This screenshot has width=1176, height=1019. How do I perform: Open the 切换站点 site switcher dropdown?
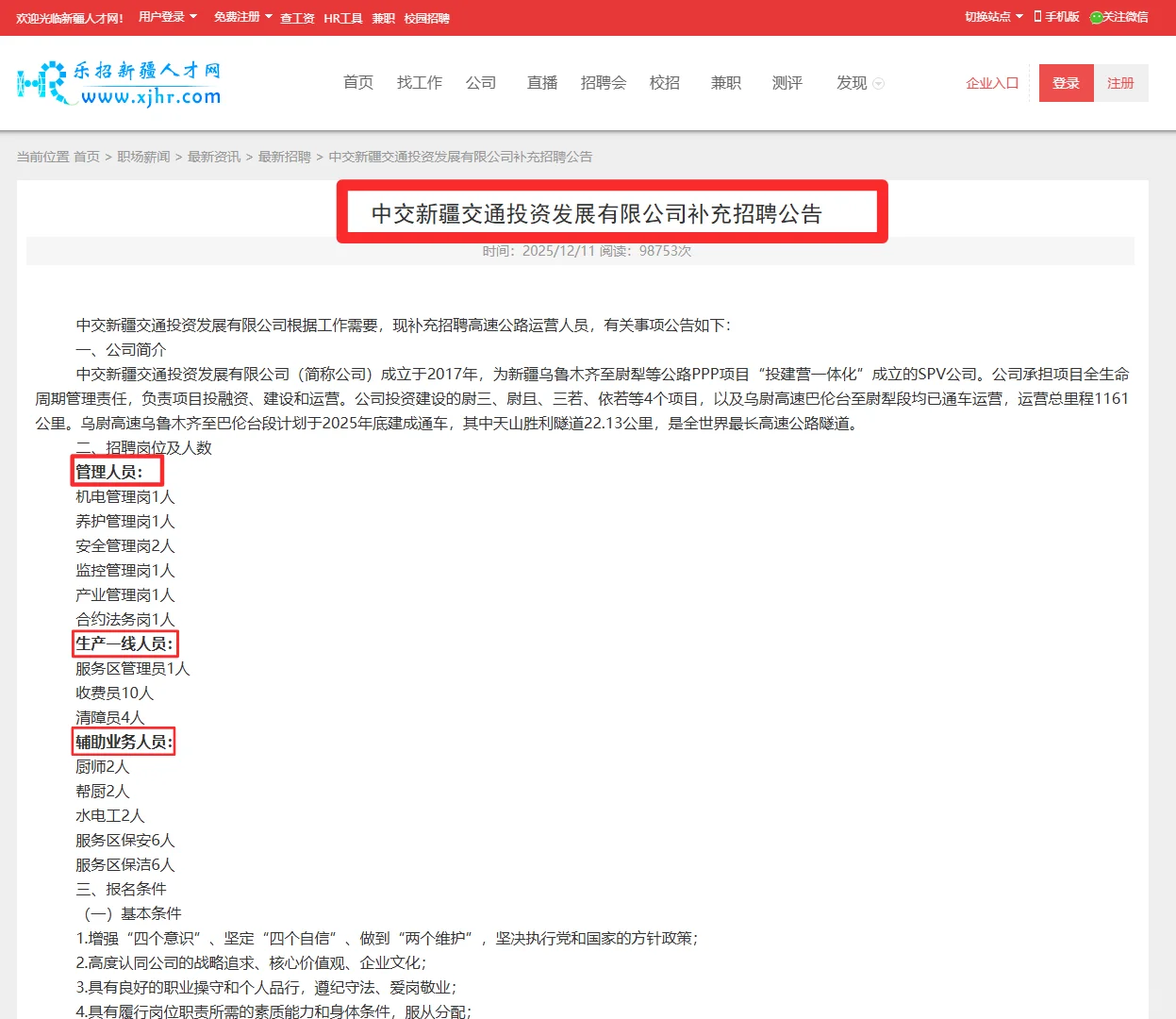click(x=989, y=17)
